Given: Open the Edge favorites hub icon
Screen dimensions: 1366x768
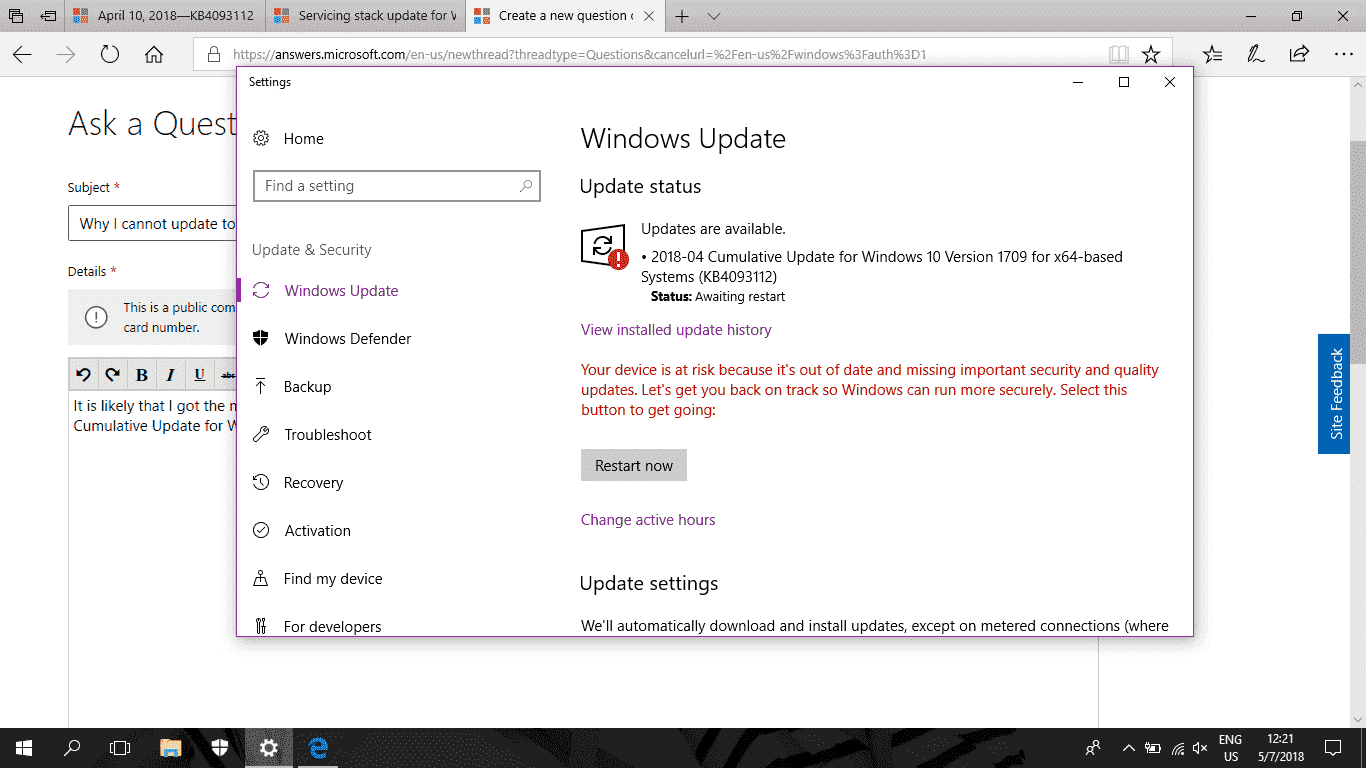Looking at the screenshot, I should 1213,54.
